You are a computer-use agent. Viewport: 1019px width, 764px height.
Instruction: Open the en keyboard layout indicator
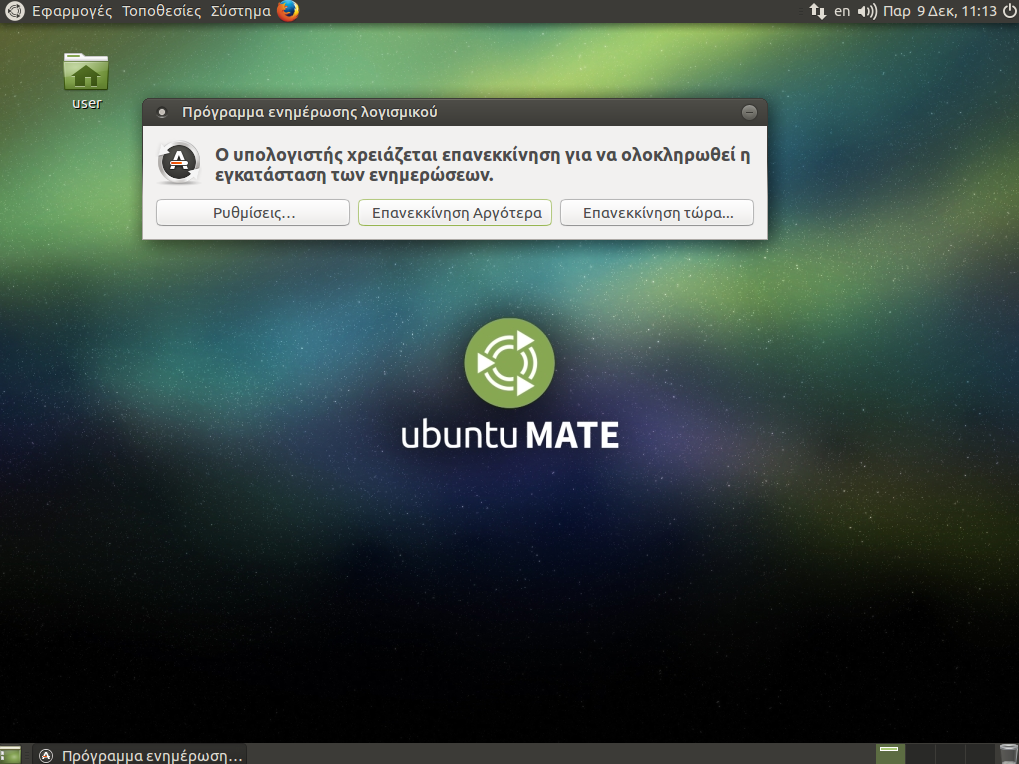pos(842,12)
